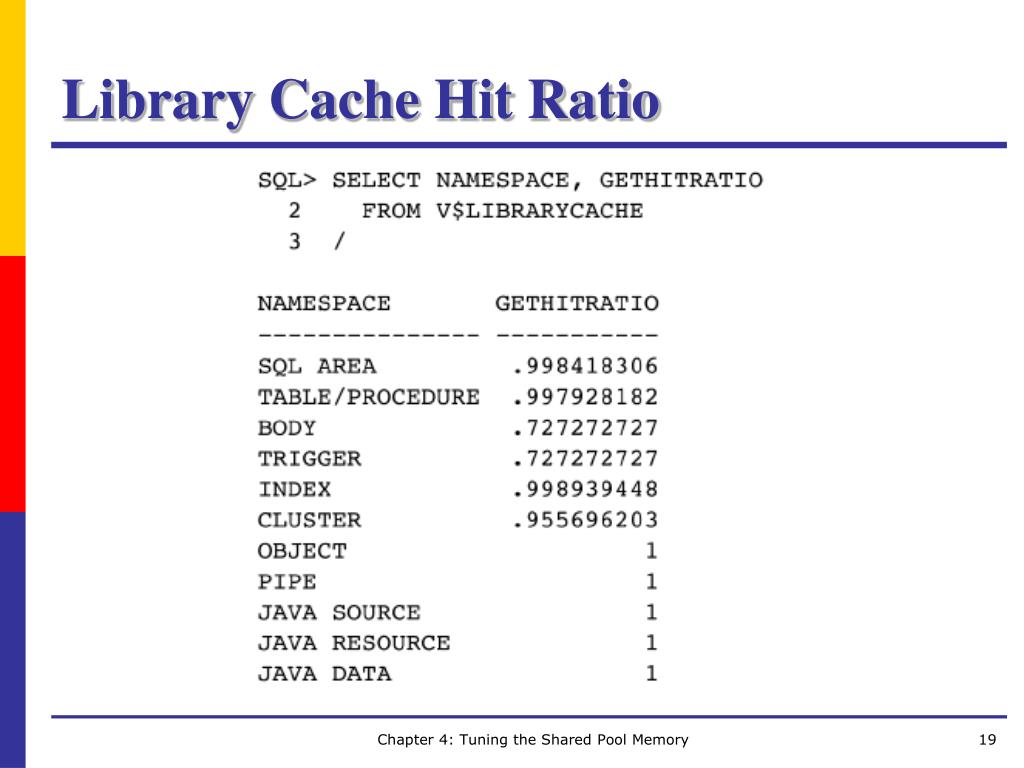Select the 'PIPE' namespace entry

(287, 583)
